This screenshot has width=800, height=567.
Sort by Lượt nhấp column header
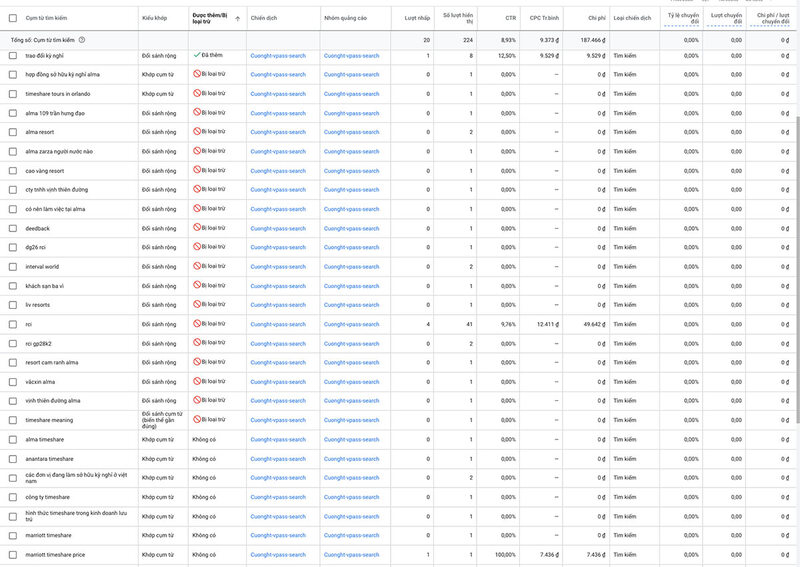[417, 18]
